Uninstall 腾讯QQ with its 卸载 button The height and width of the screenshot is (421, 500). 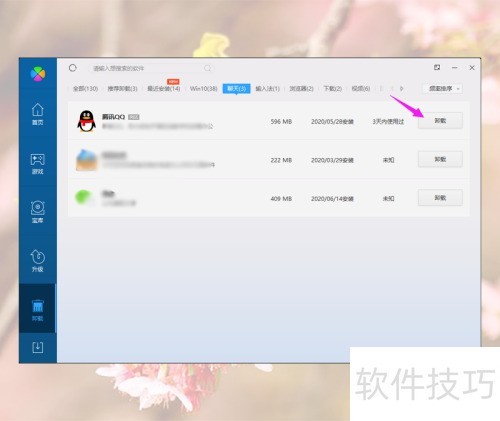pyautogui.click(x=440, y=121)
